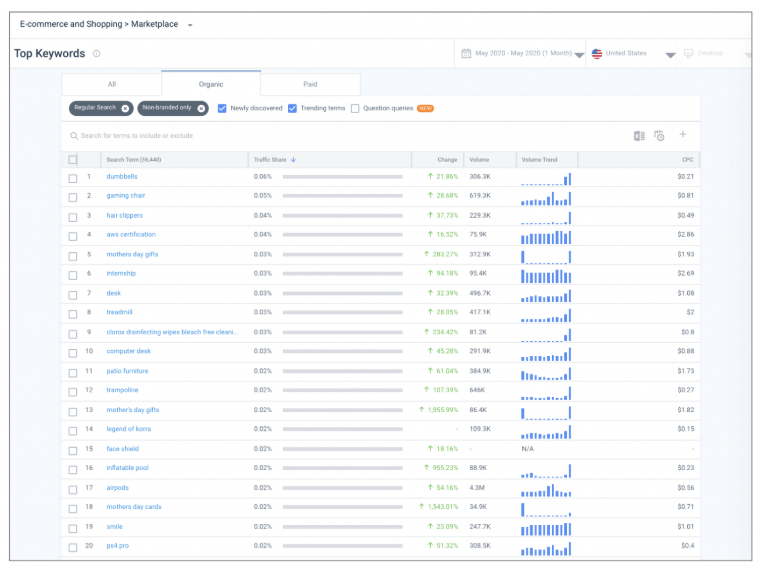
Task: Sort by Volume column header
Action: click(x=479, y=160)
